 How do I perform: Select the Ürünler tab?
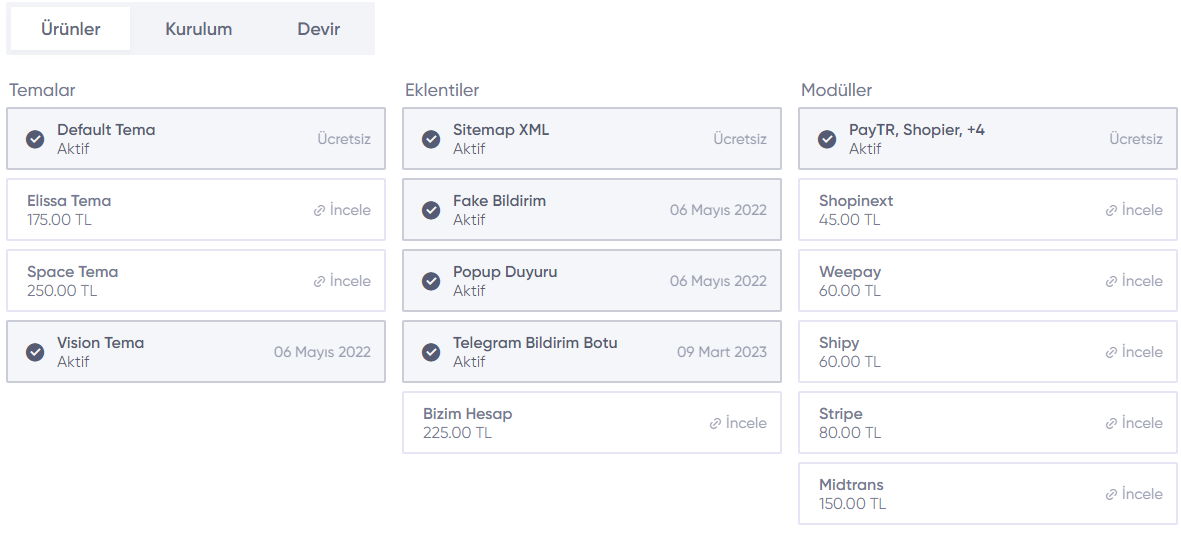pos(71,29)
